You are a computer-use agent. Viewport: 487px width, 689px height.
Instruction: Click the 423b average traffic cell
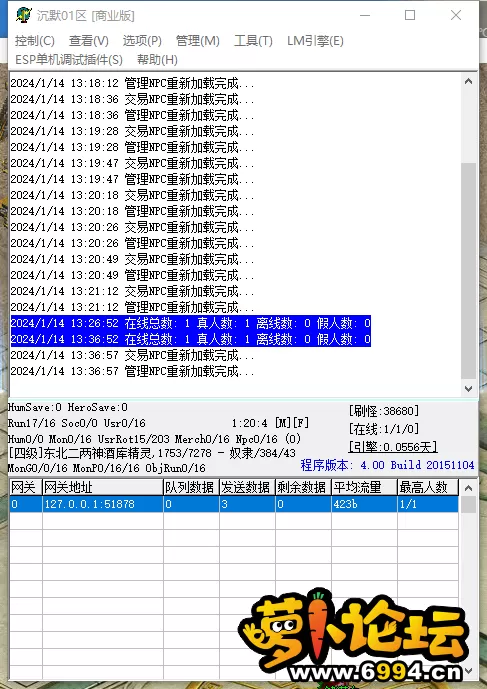pos(364,504)
